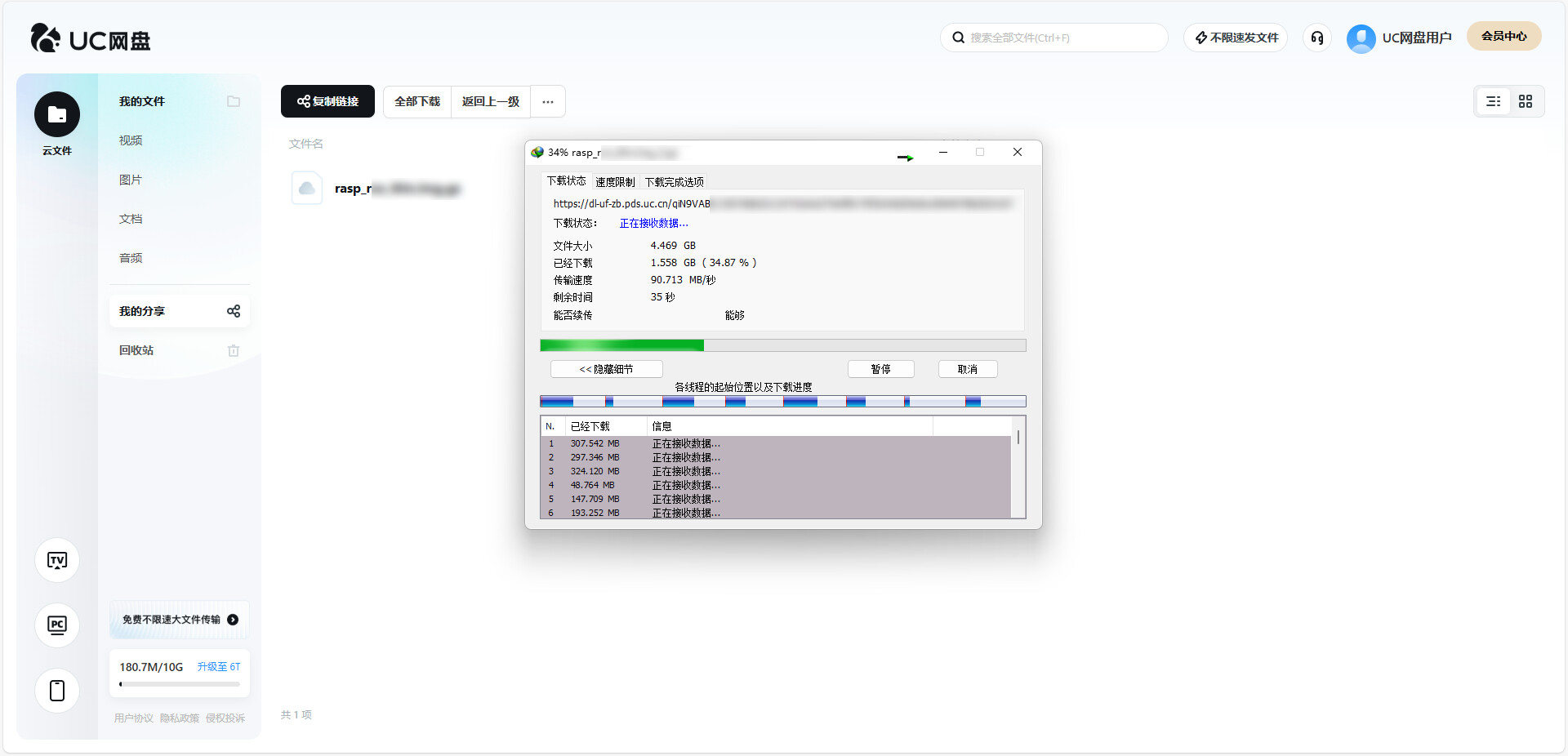Open the TV casting icon in sidebar
The height and width of the screenshot is (756, 1568).
(57, 560)
